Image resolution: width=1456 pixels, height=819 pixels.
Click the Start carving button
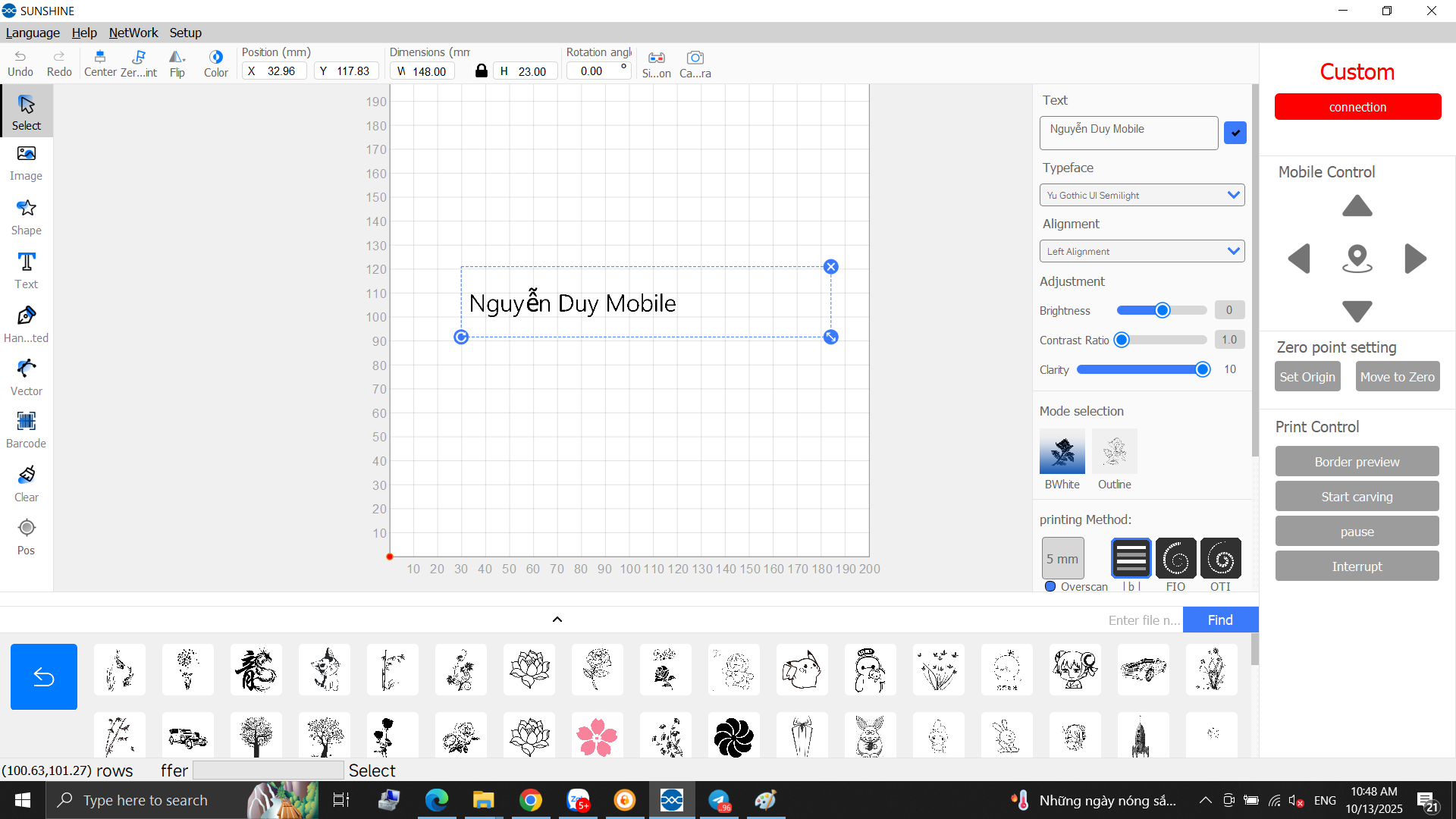(1357, 497)
